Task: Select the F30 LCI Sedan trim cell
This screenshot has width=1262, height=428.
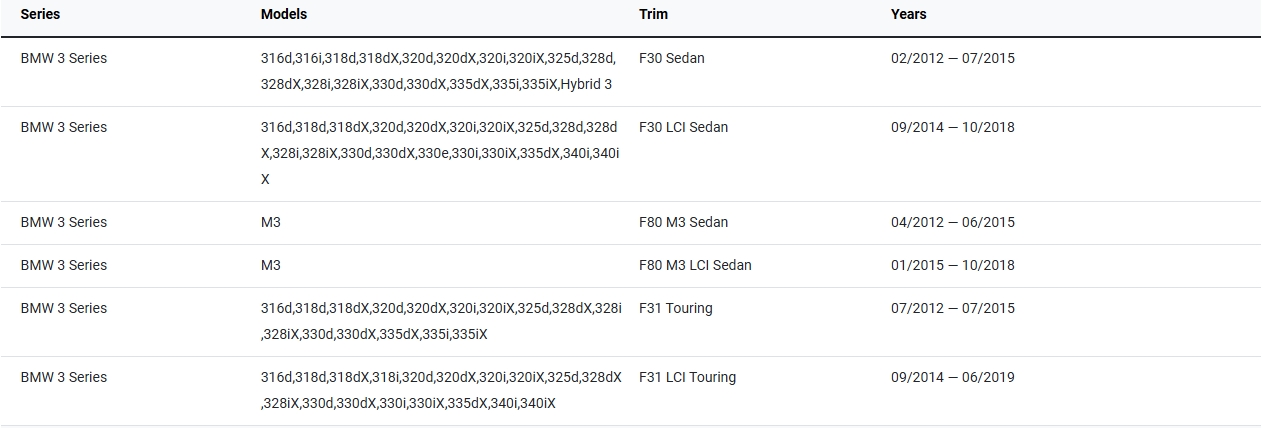Action: tap(684, 127)
